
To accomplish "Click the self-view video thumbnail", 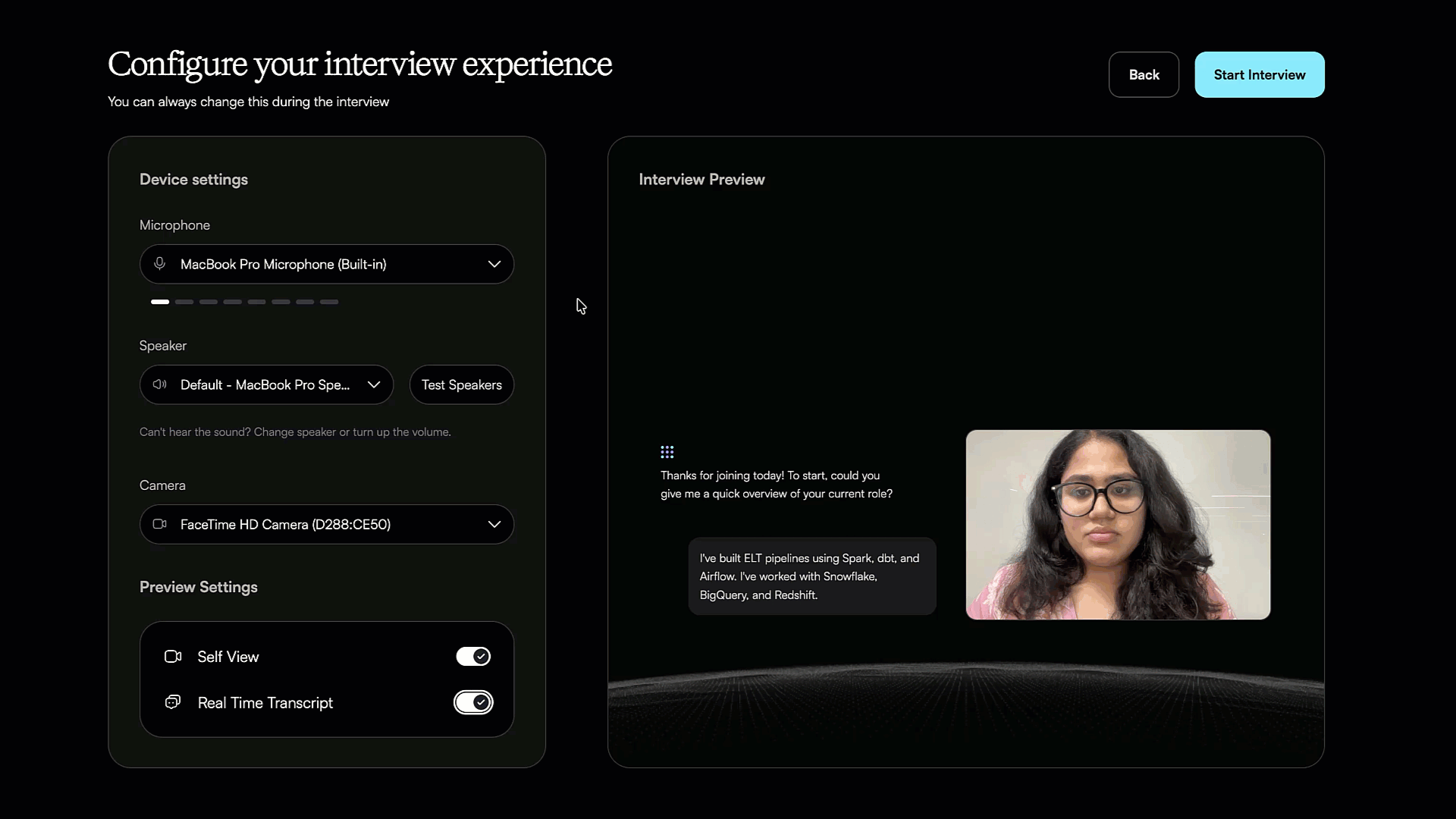I will coord(1117,524).
